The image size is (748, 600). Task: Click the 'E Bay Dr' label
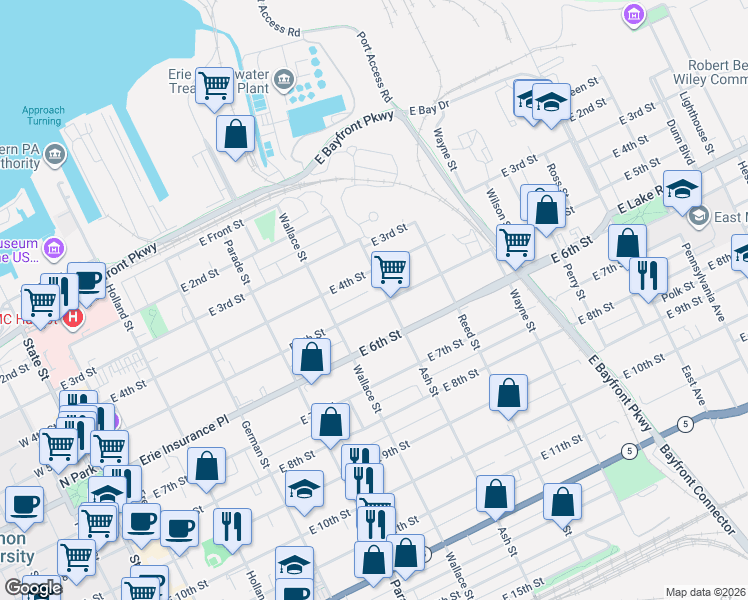[429, 108]
